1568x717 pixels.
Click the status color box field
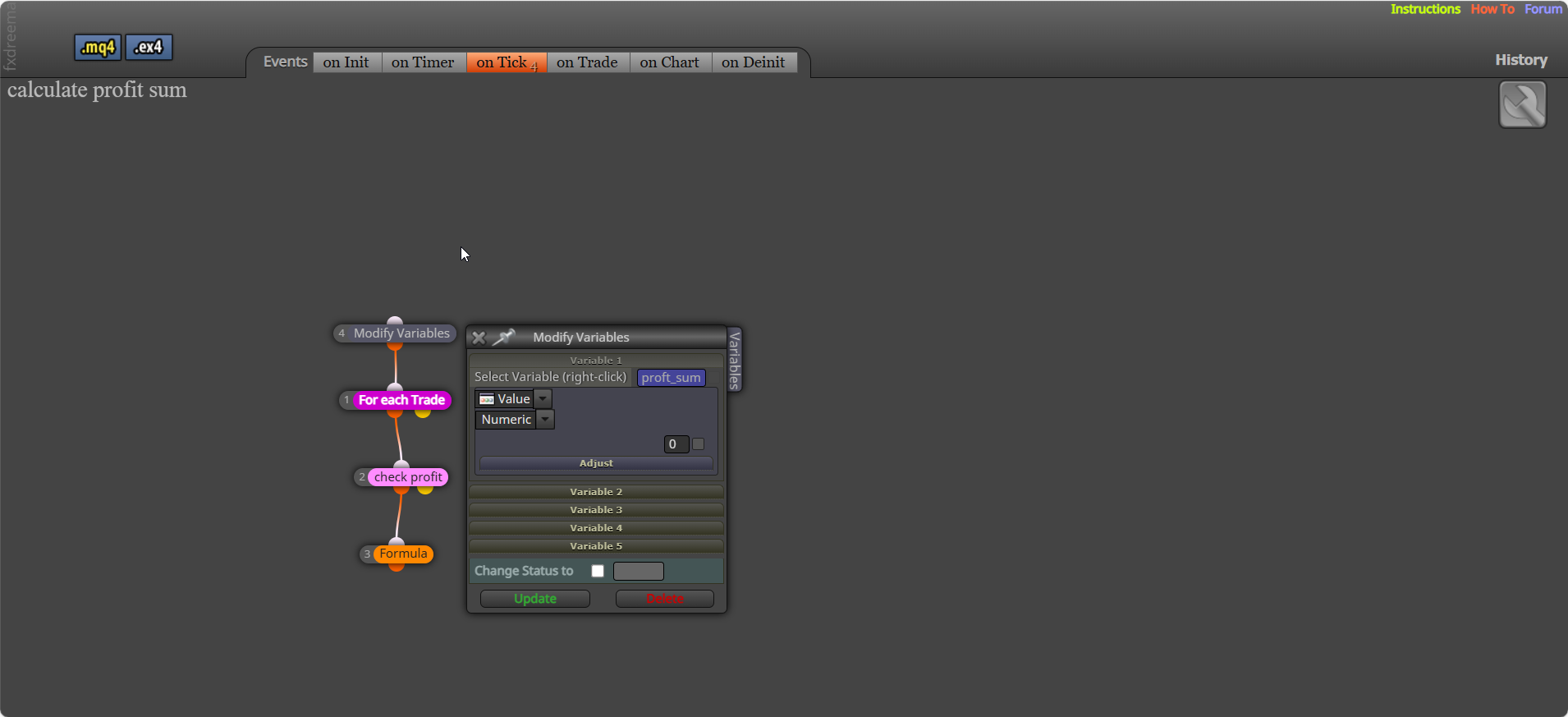pos(639,571)
